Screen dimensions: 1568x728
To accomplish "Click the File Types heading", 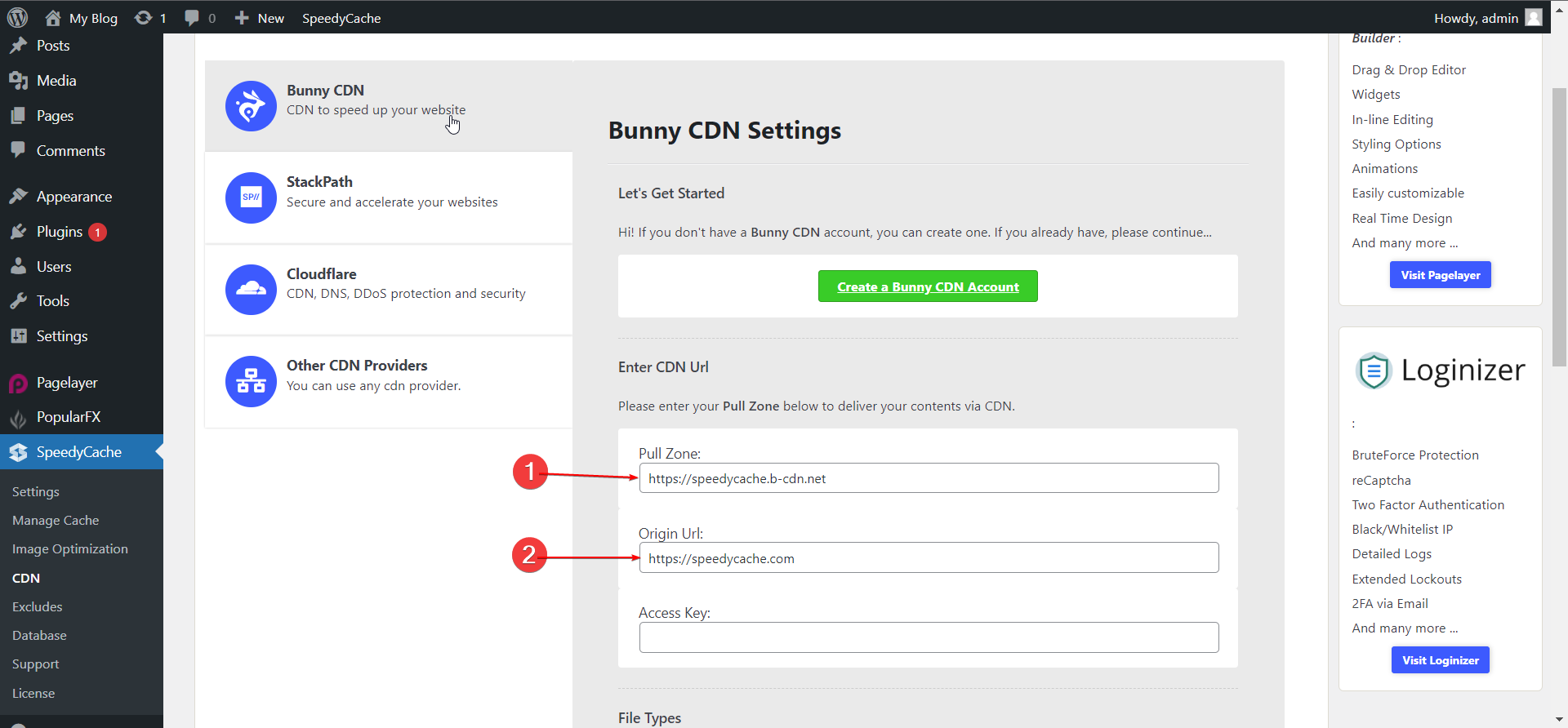I will (x=649, y=718).
